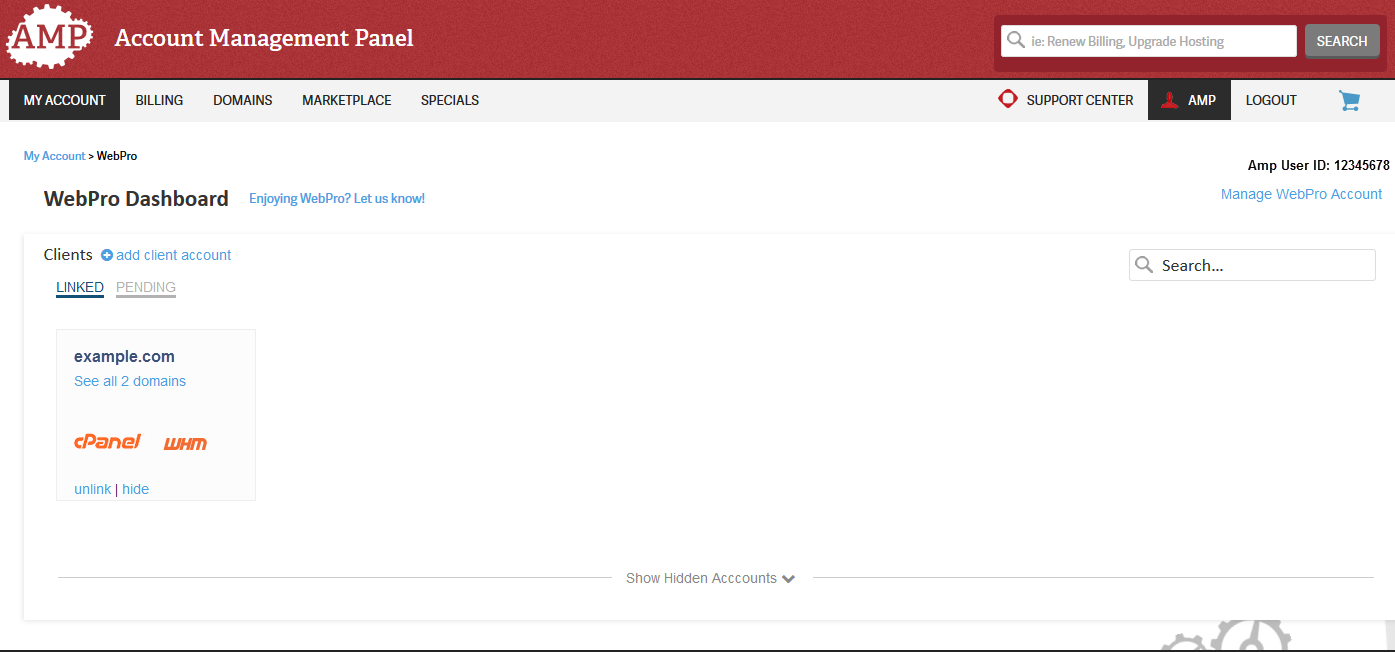Focus the header search field

(x=1149, y=41)
